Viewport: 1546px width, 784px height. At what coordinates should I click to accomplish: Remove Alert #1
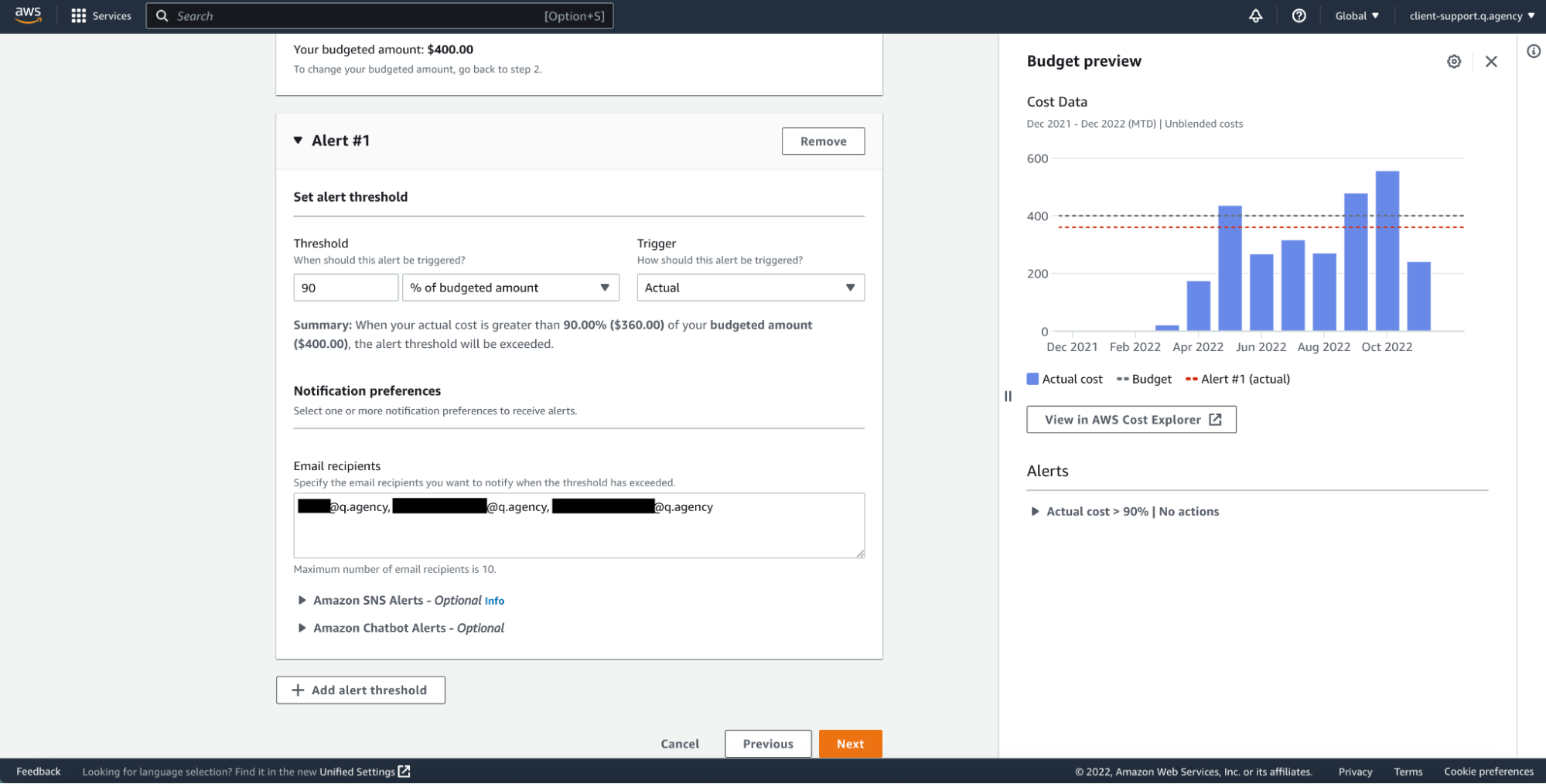coord(823,141)
